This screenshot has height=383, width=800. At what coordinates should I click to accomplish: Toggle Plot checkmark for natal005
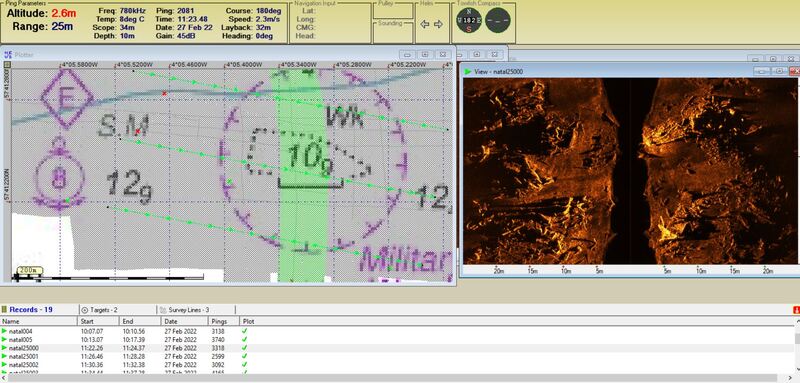[x=244, y=340]
